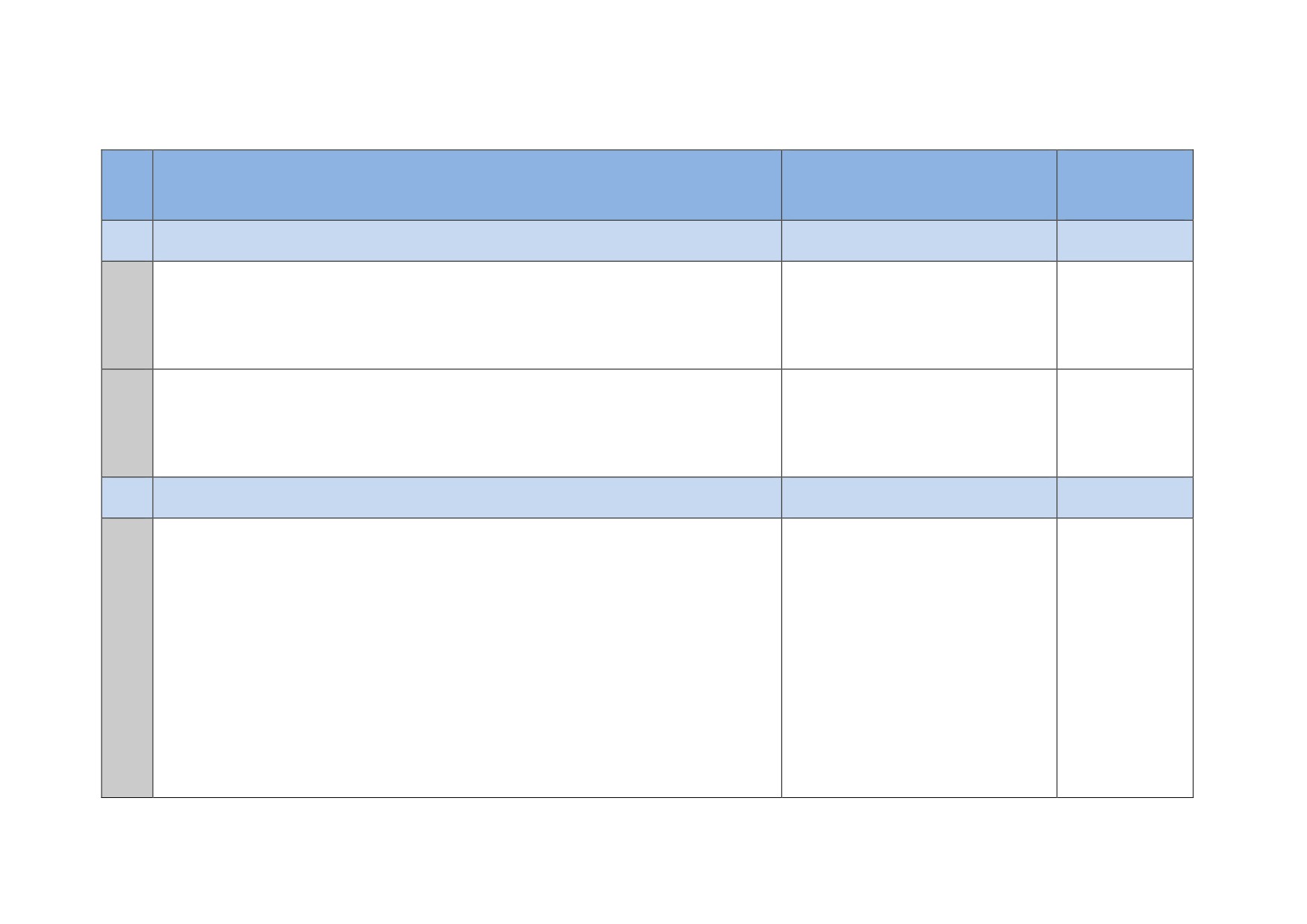Select last-column cell in upper light-blue row
Image resolution: width=1307 pixels, height=924 pixels.
[x=1125, y=241]
